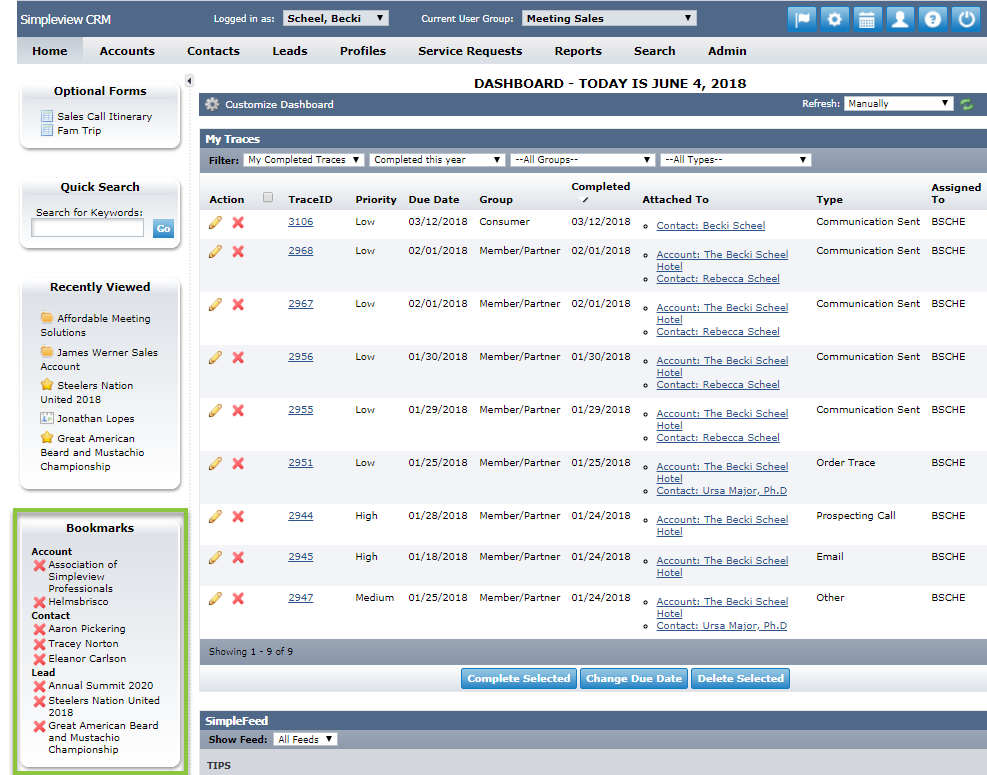Click Sales Call Itinerary form icon
Image resolution: width=987 pixels, height=775 pixels.
(47, 116)
